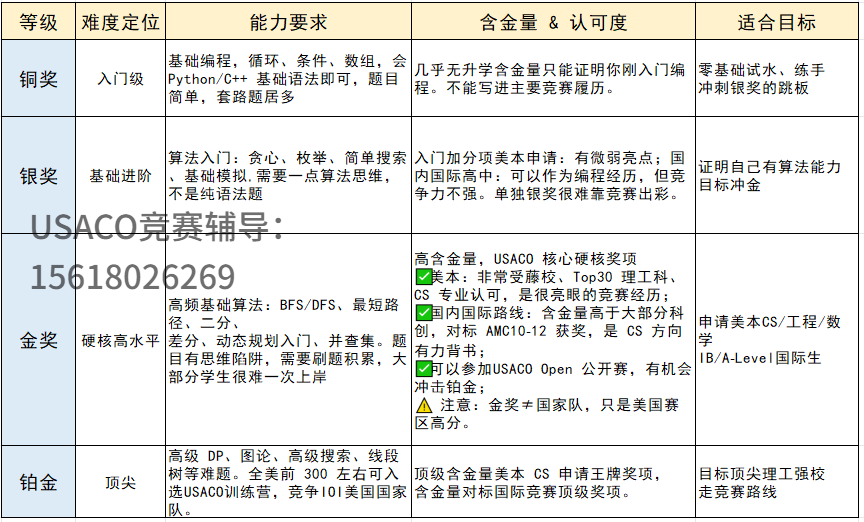
Task: Click the 基础进阶 difficulty cell
Action: tap(120, 175)
